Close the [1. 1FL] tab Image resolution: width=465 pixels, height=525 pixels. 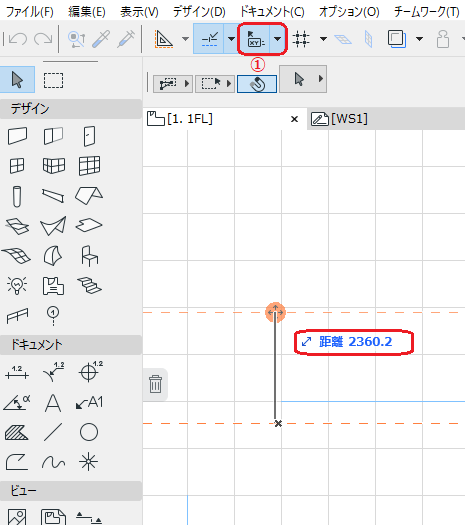[x=294, y=119]
